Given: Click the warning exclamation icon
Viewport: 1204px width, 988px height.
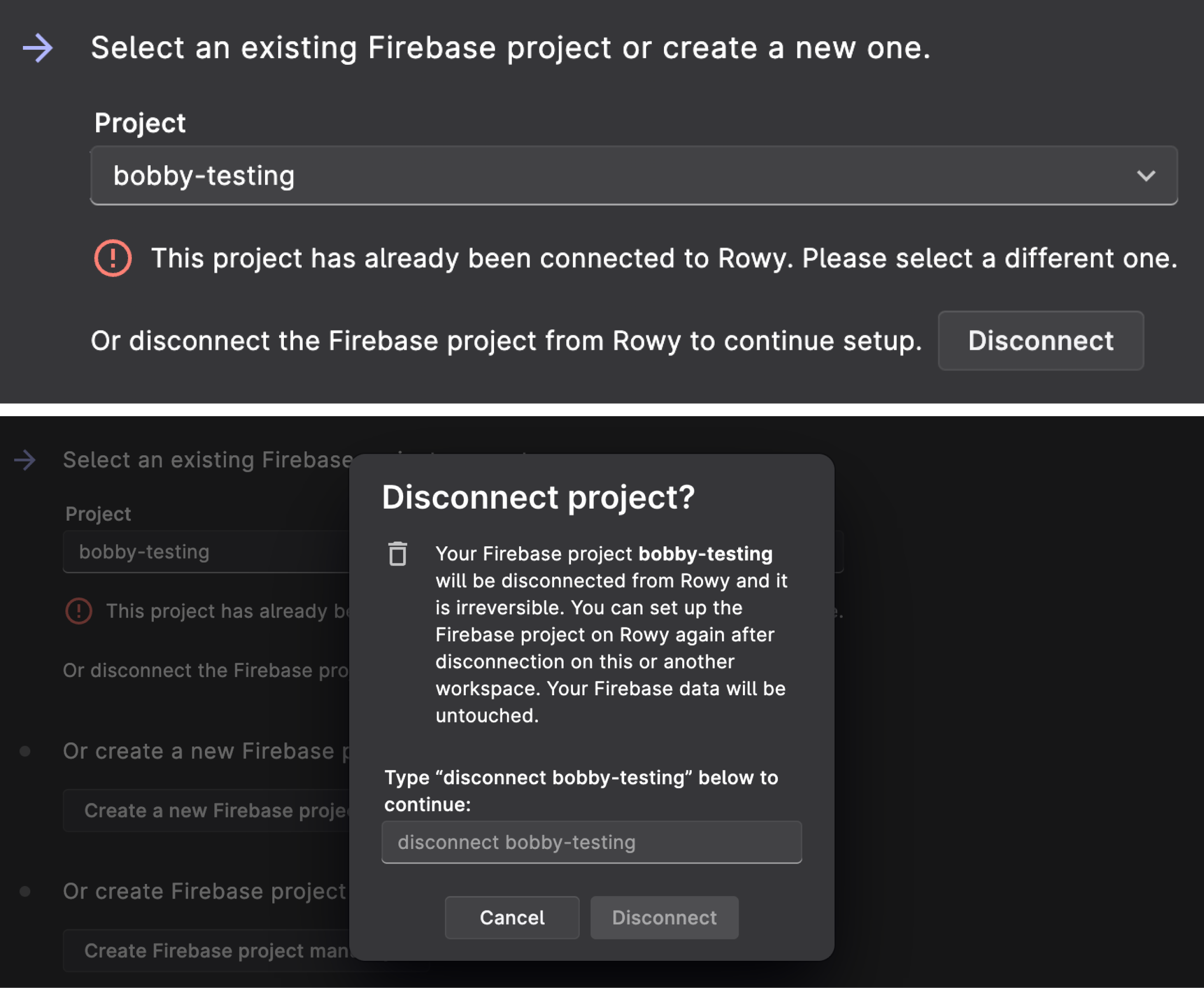Looking at the screenshot, I should (112, 259).
